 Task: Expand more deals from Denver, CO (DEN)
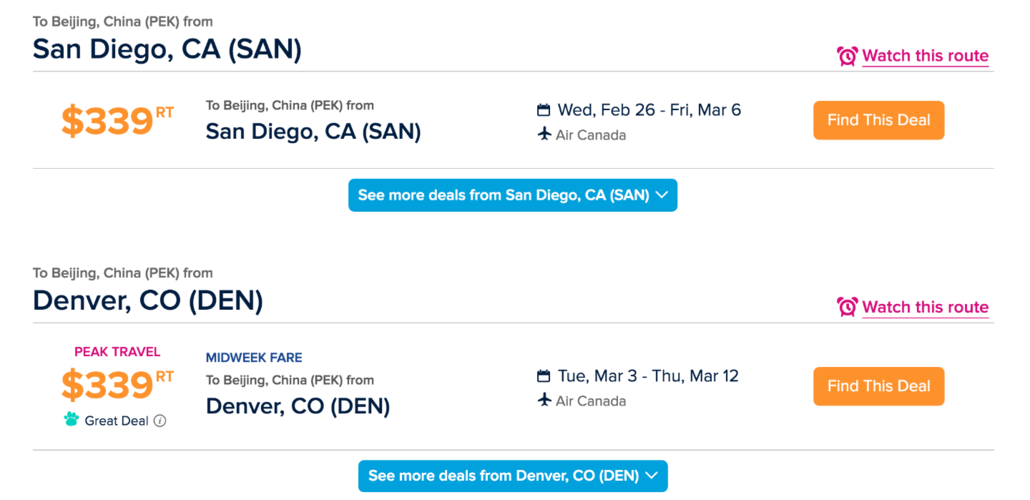click(x=512, y=476)
